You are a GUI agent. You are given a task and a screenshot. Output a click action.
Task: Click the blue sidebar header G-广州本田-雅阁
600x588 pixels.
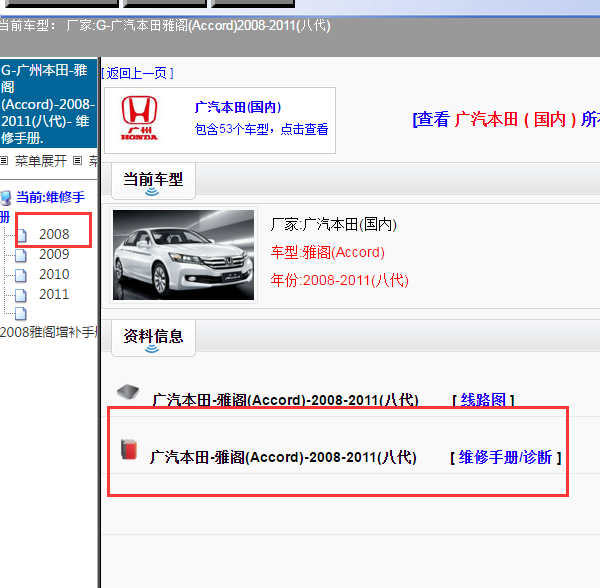click(48, 103)
